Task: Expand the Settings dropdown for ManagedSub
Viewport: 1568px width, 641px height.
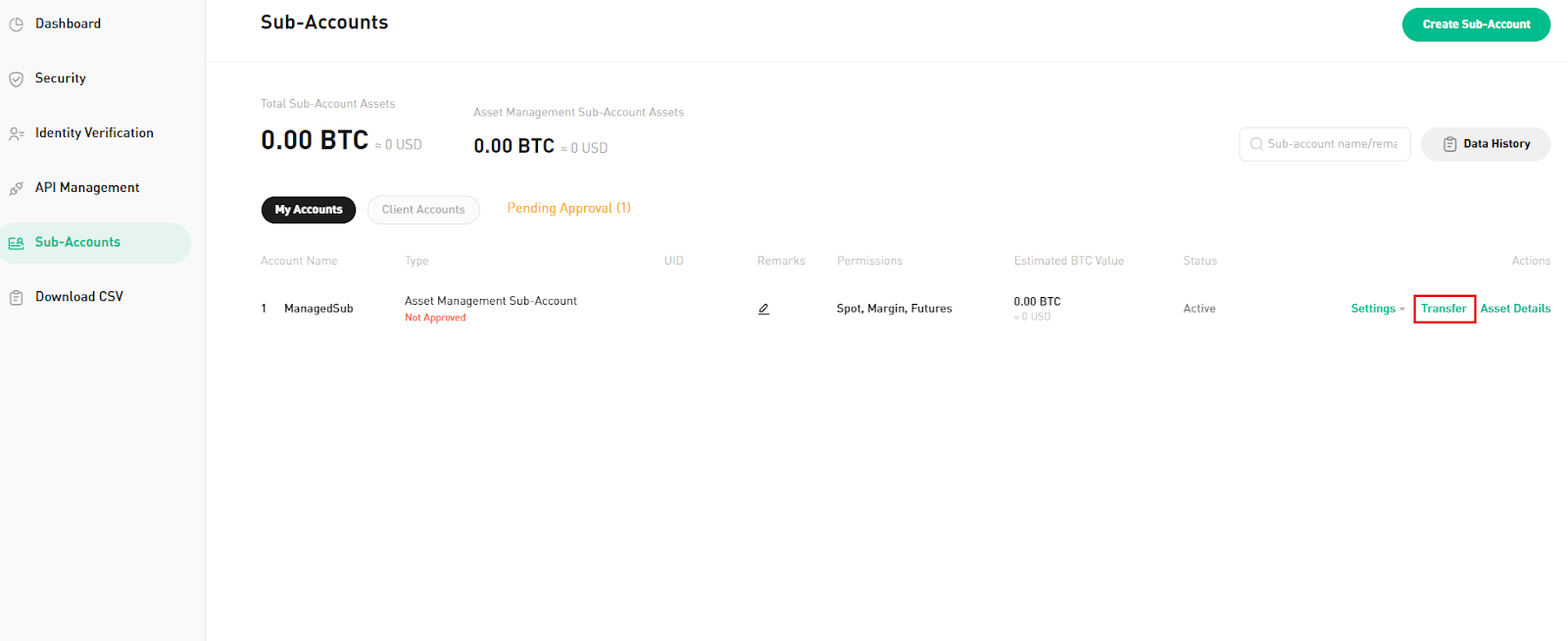Action: pyautogui.click(x=1378, y=309)
